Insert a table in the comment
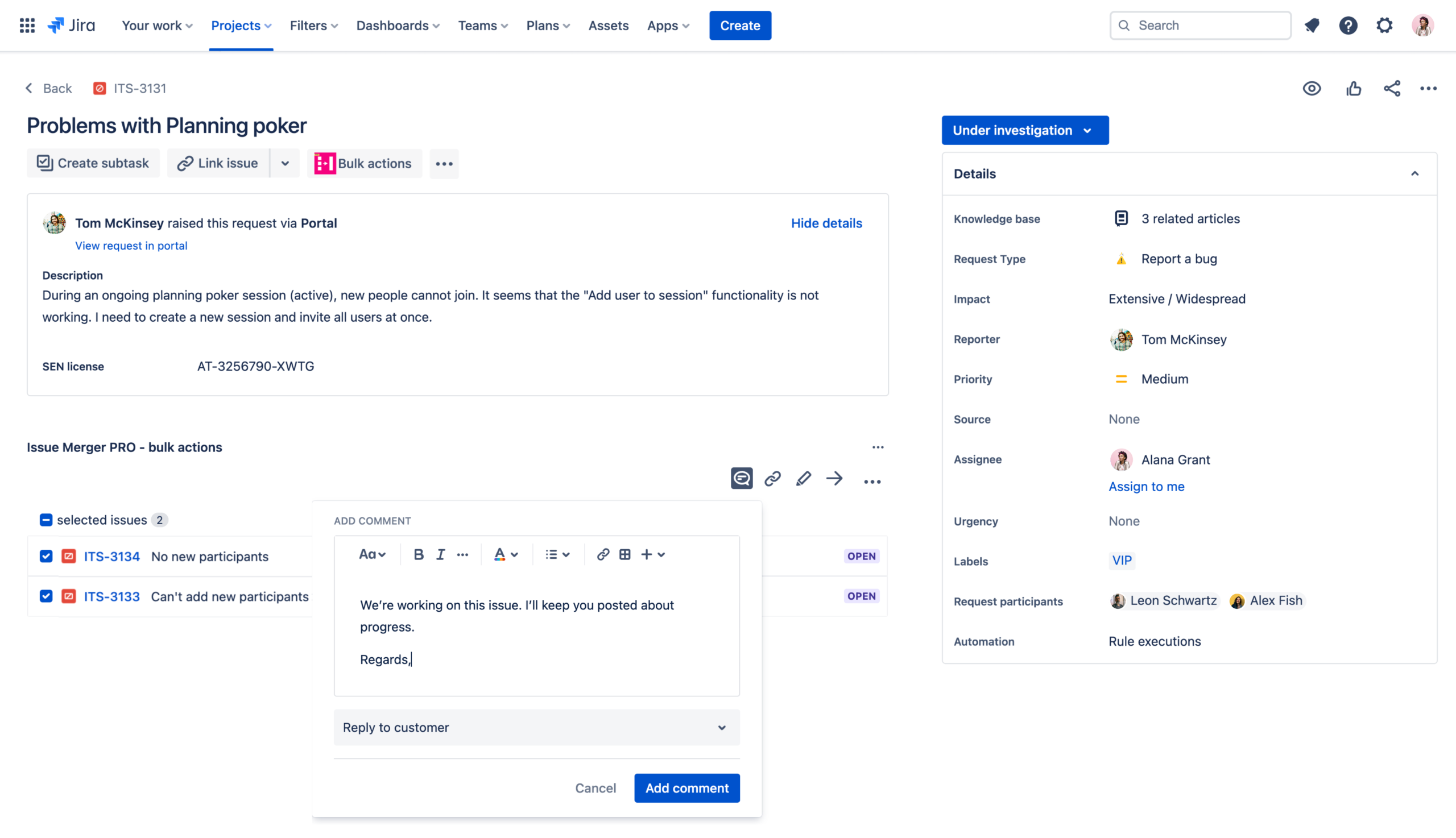This screenshot has height=838, width=1456. [624, 554]
